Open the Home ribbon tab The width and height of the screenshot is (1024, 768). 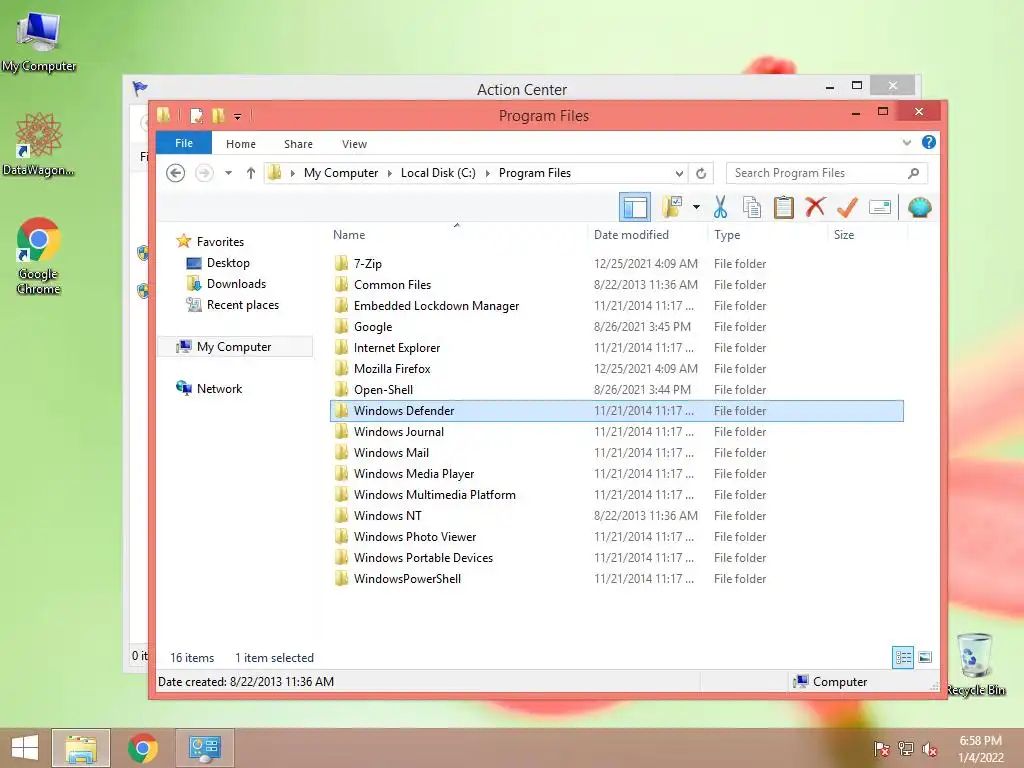[241, 144]
